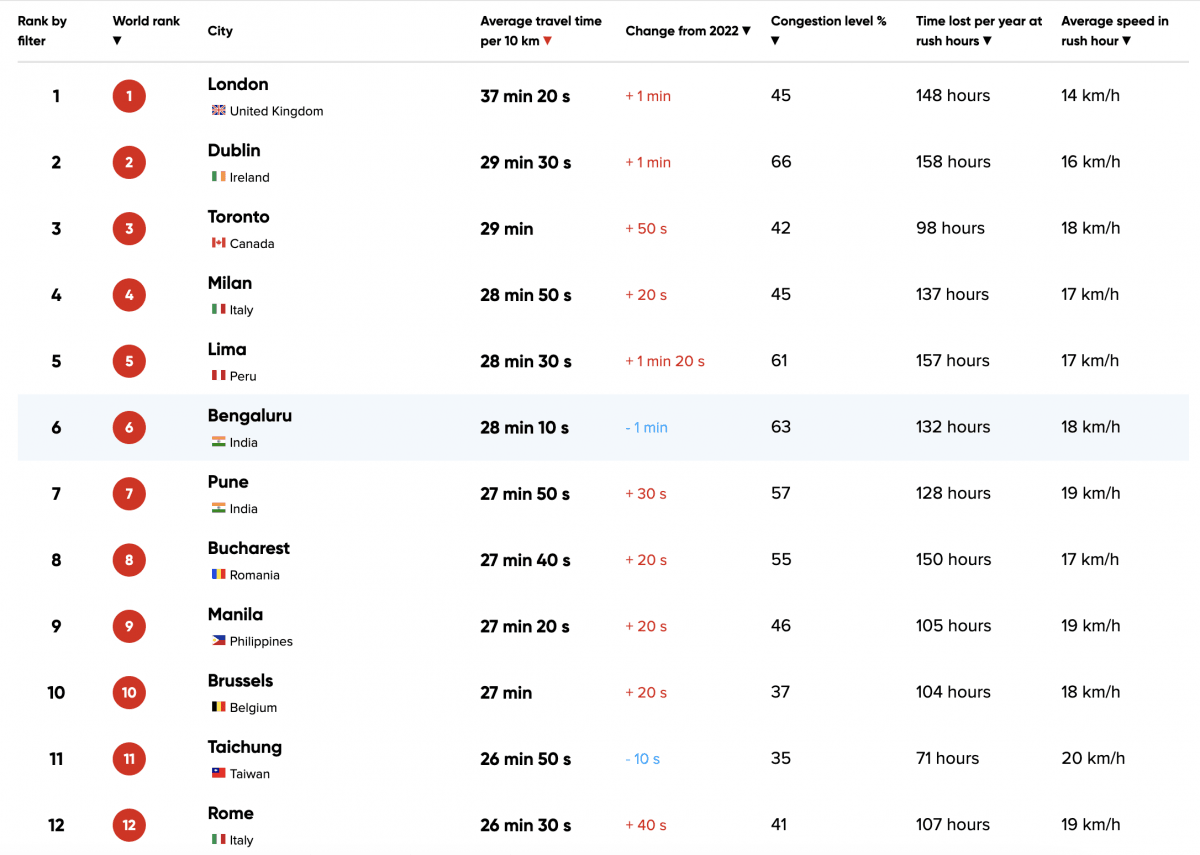The width and height of the screenshot is (1200, 855).
Task: Click the Rank by filter column header
Action: tap(44, 30)
